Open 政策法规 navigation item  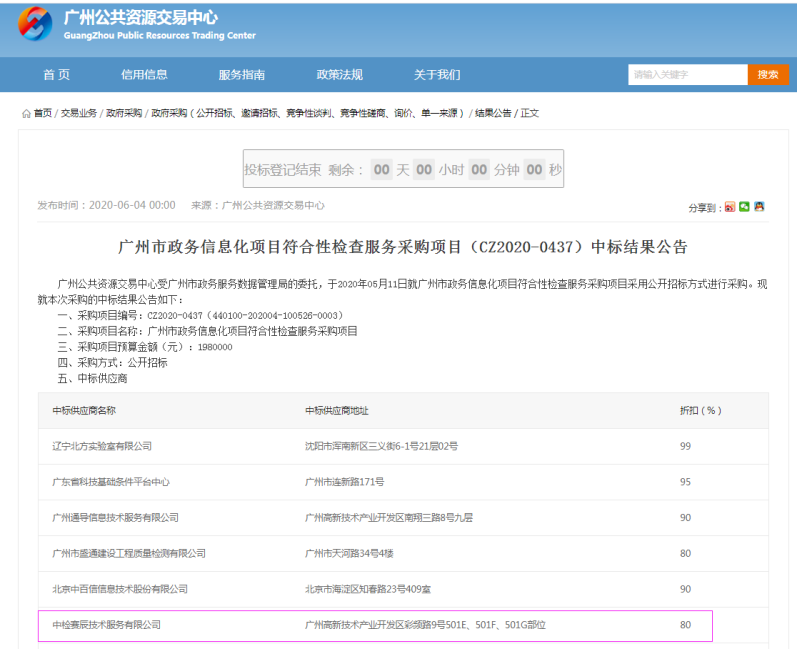[340, 75]
